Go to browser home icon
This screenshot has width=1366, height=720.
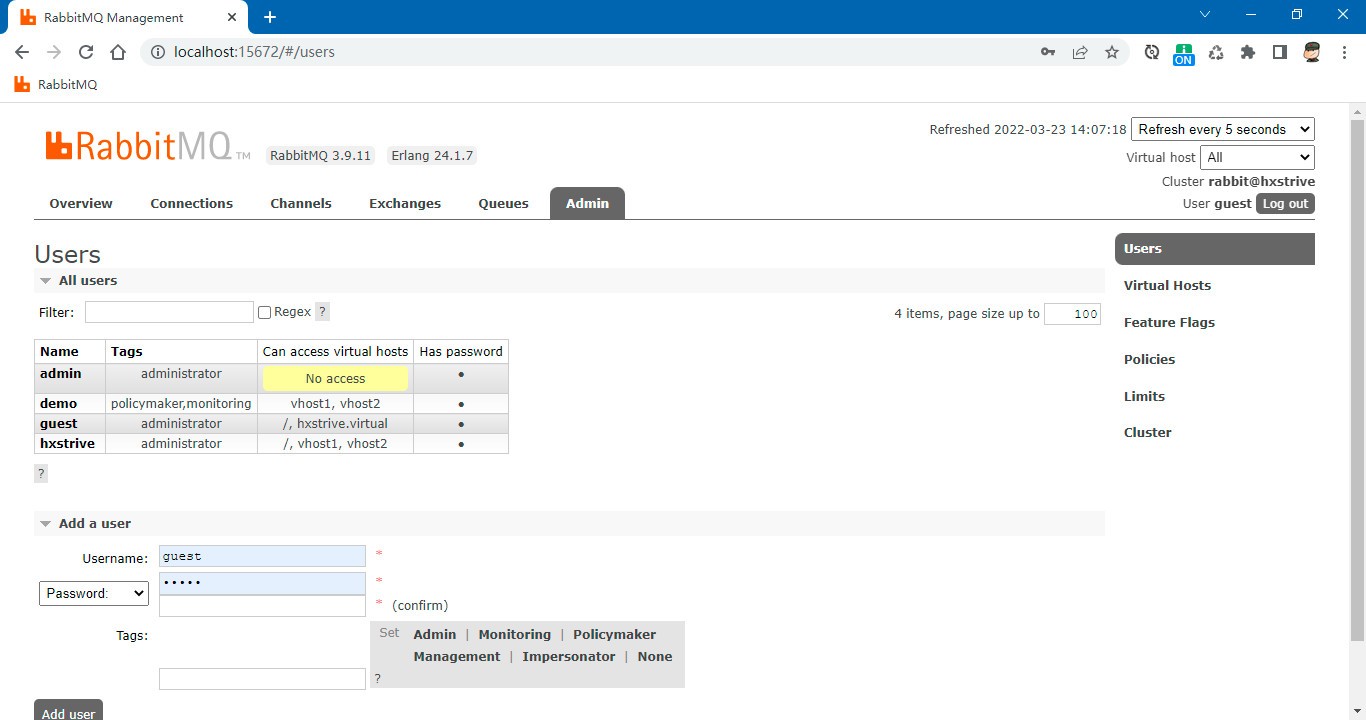tap(118, 52)
